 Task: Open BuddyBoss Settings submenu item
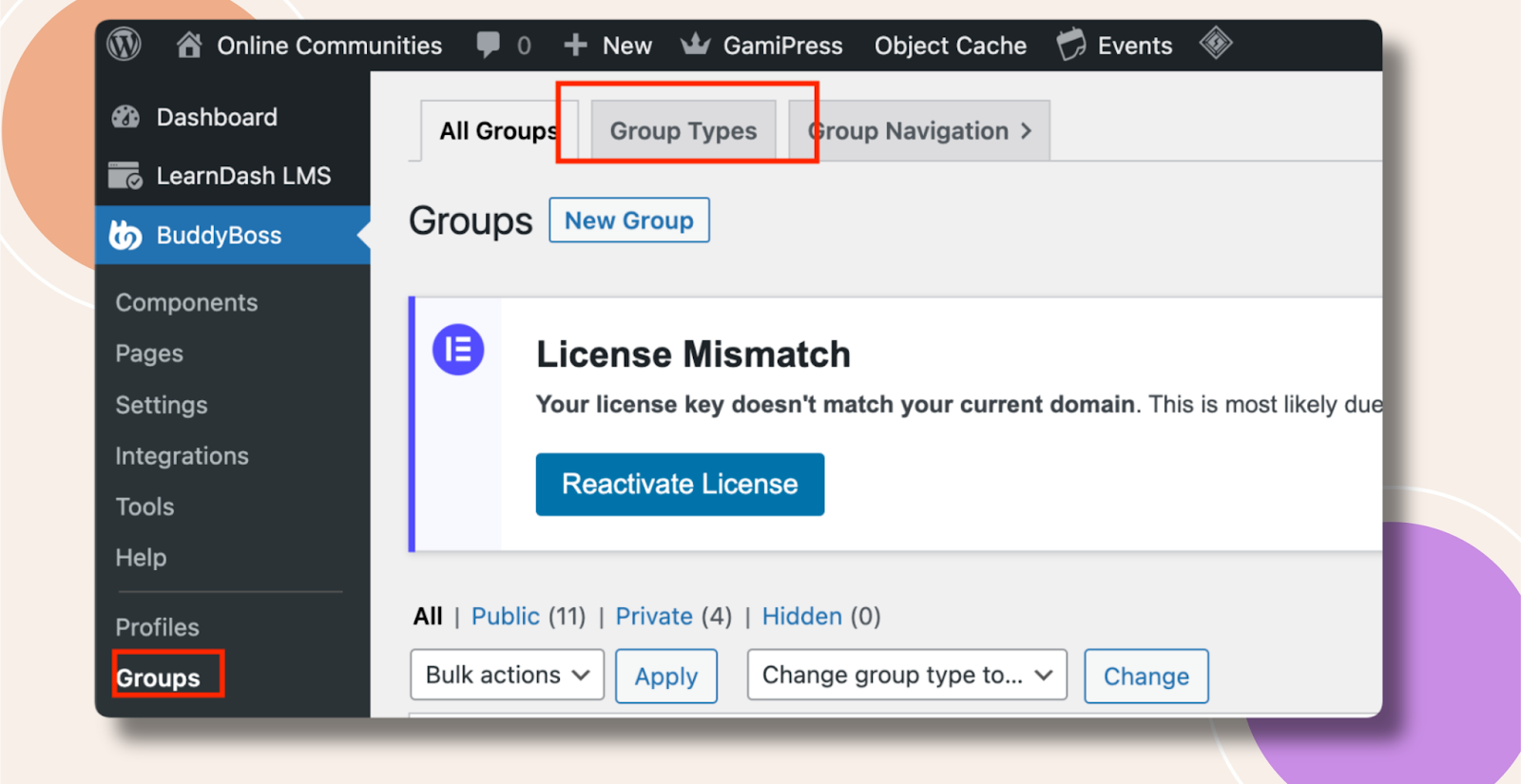162,405
